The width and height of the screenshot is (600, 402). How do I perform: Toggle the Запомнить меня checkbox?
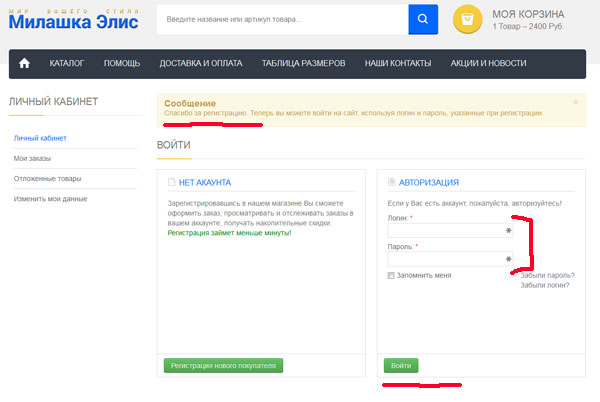tap(391, 275)
